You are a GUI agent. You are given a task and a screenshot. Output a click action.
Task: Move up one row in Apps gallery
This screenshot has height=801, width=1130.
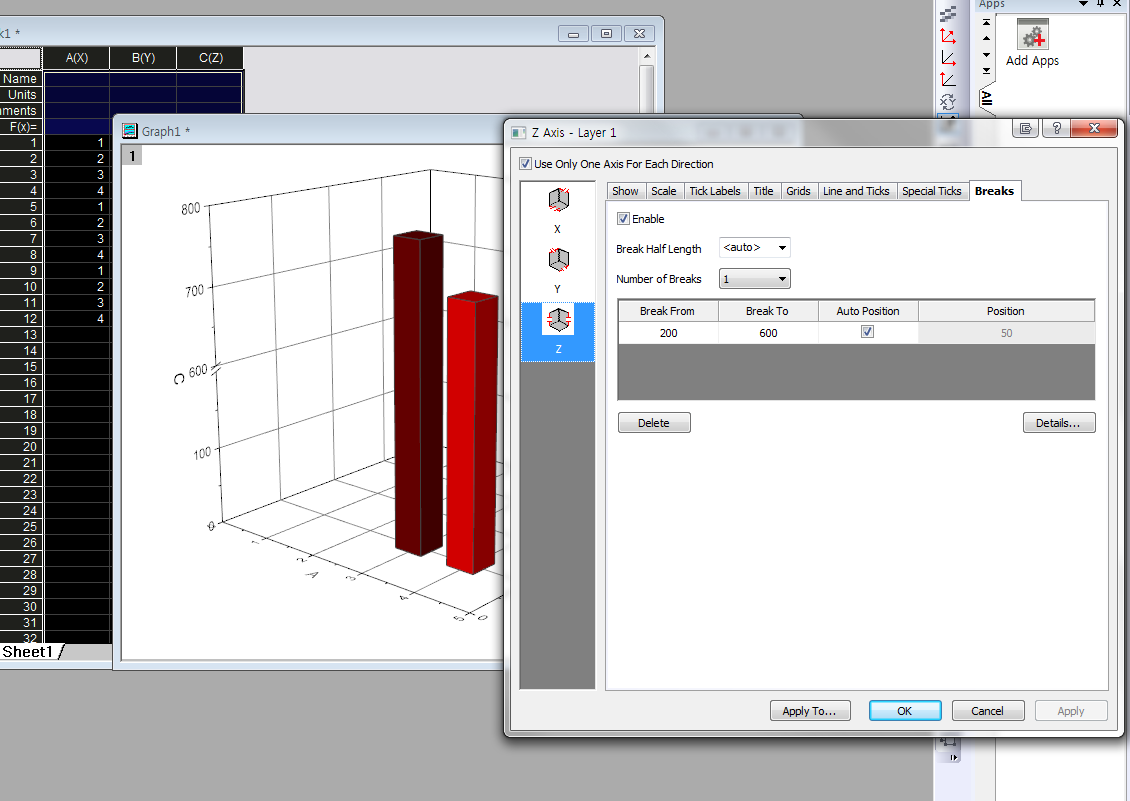pos(987,38)
